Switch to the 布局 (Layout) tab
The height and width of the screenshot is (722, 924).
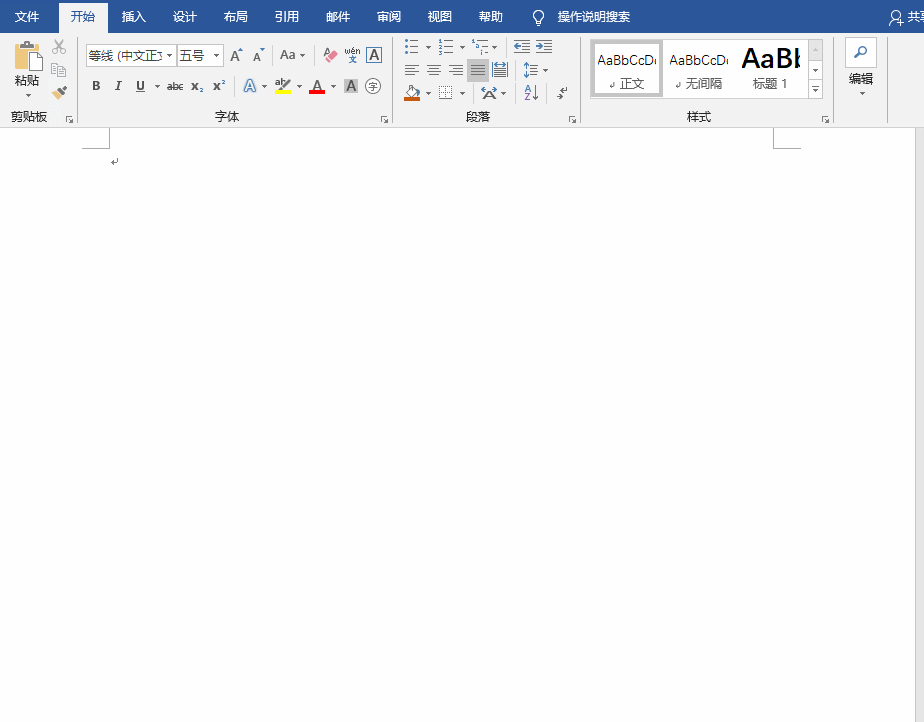pos(236,17)
